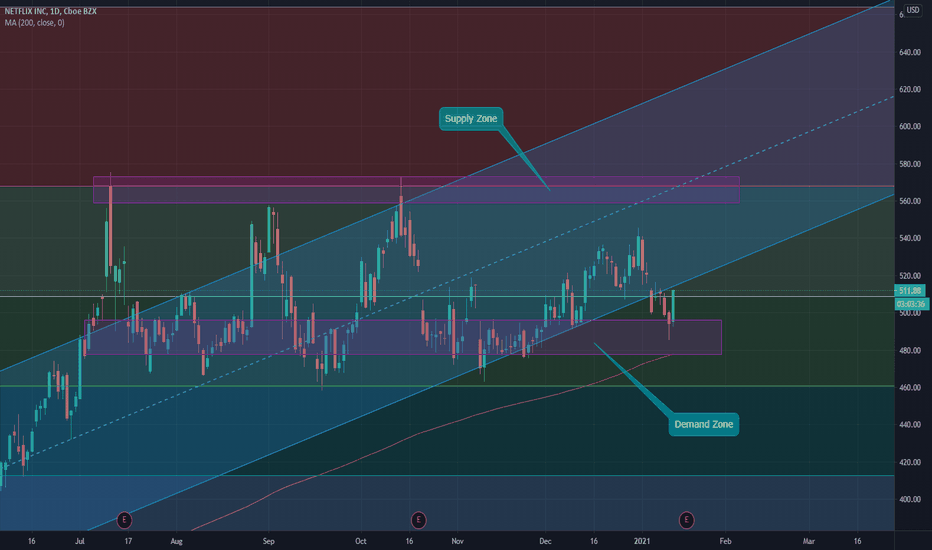Click the 540.00 price axis label
This screenshot has width=932, height=550.
coord(910,238)
